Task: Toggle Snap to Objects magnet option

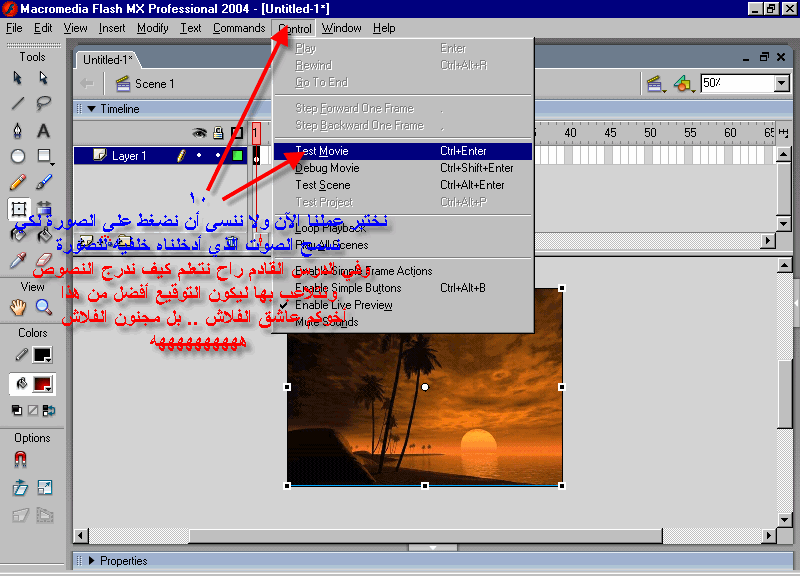Action: (x=20, y=460)
